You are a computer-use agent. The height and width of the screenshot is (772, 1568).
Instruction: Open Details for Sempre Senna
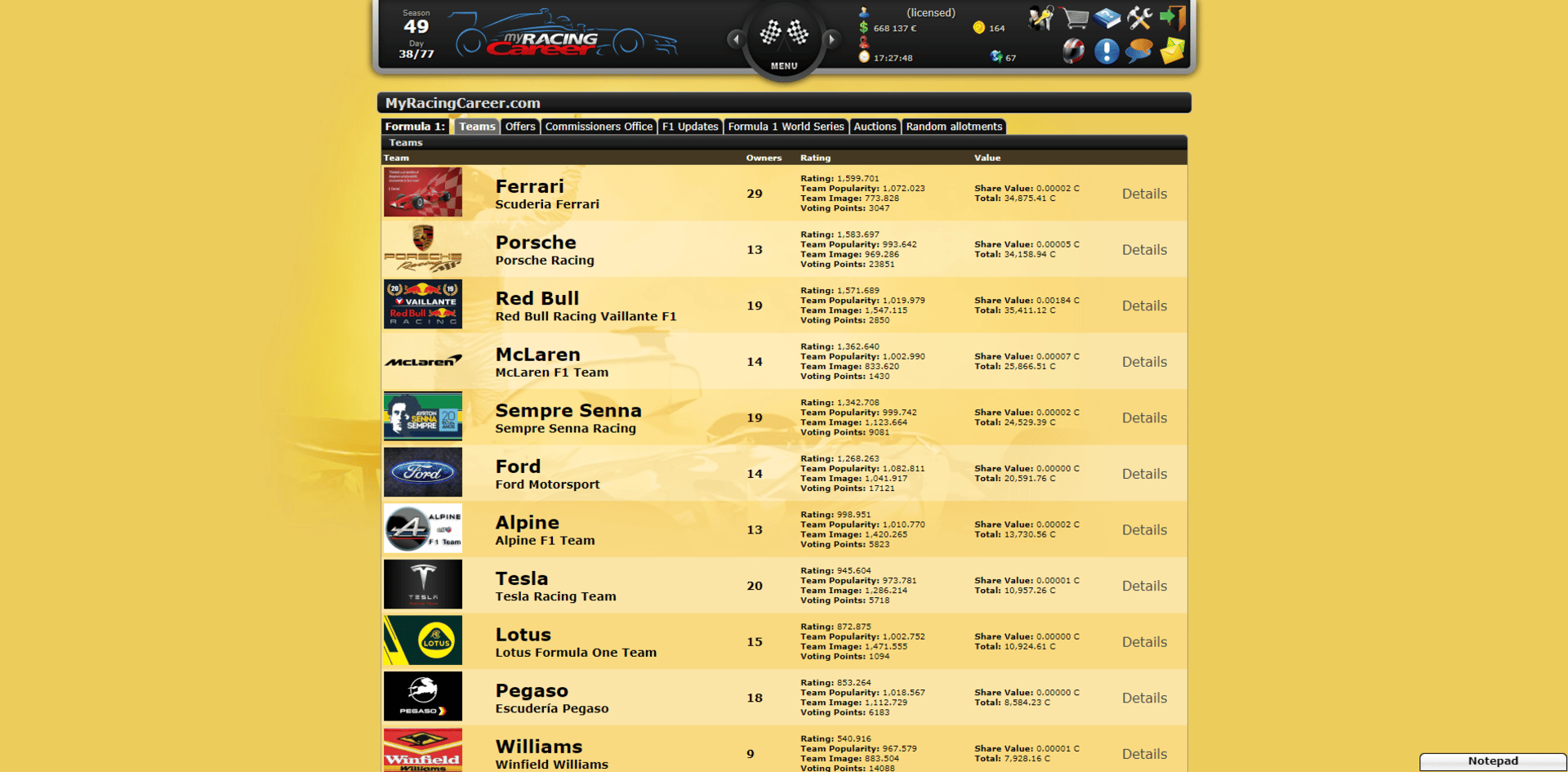[x=1144, y=417]
